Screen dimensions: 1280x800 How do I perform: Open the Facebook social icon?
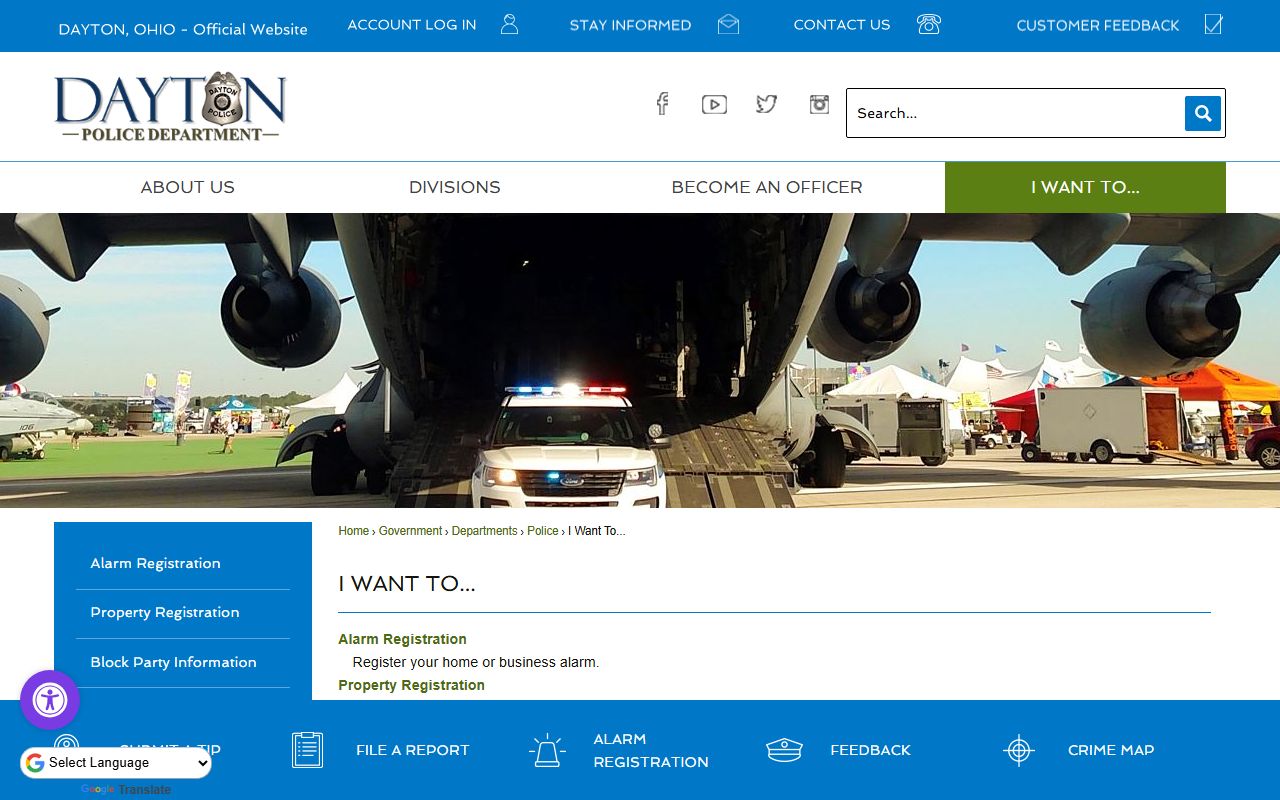662,104
